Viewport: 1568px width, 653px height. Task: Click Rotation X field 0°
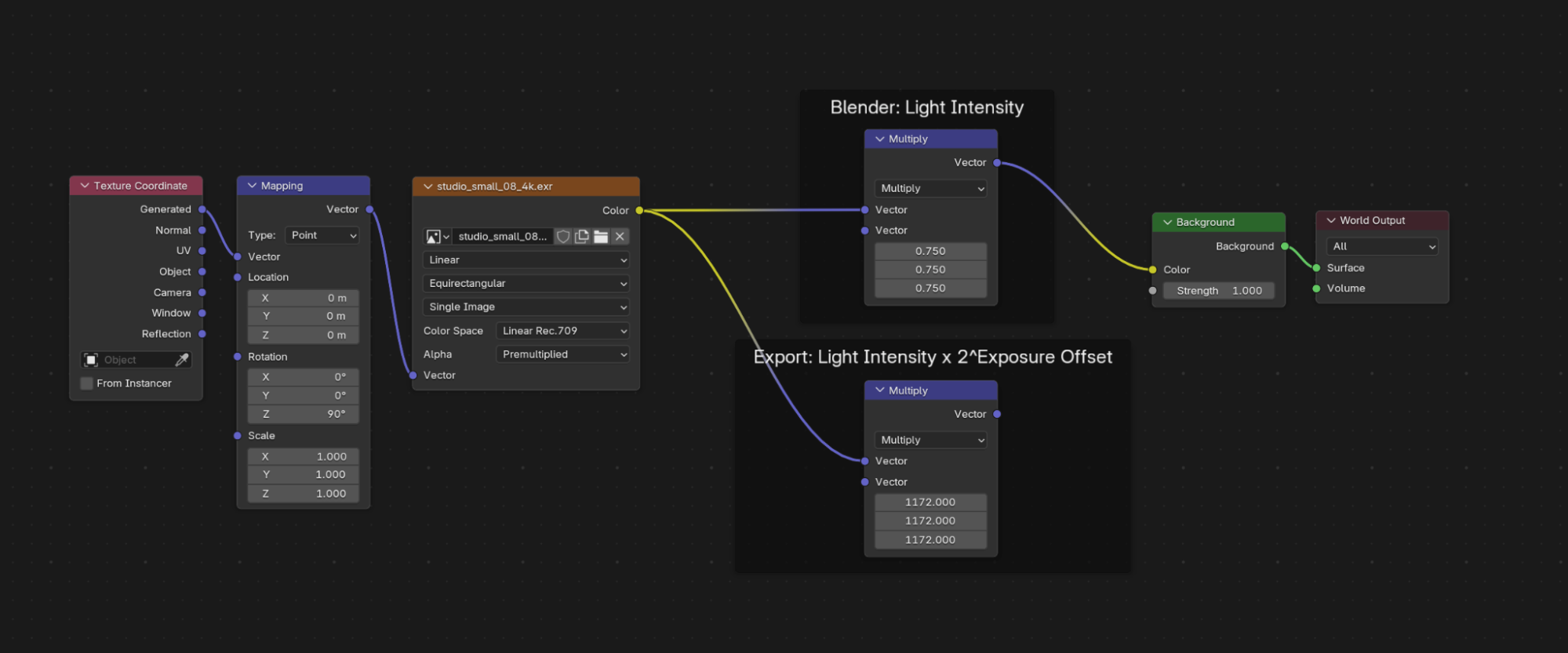click(x=303, y=377)
